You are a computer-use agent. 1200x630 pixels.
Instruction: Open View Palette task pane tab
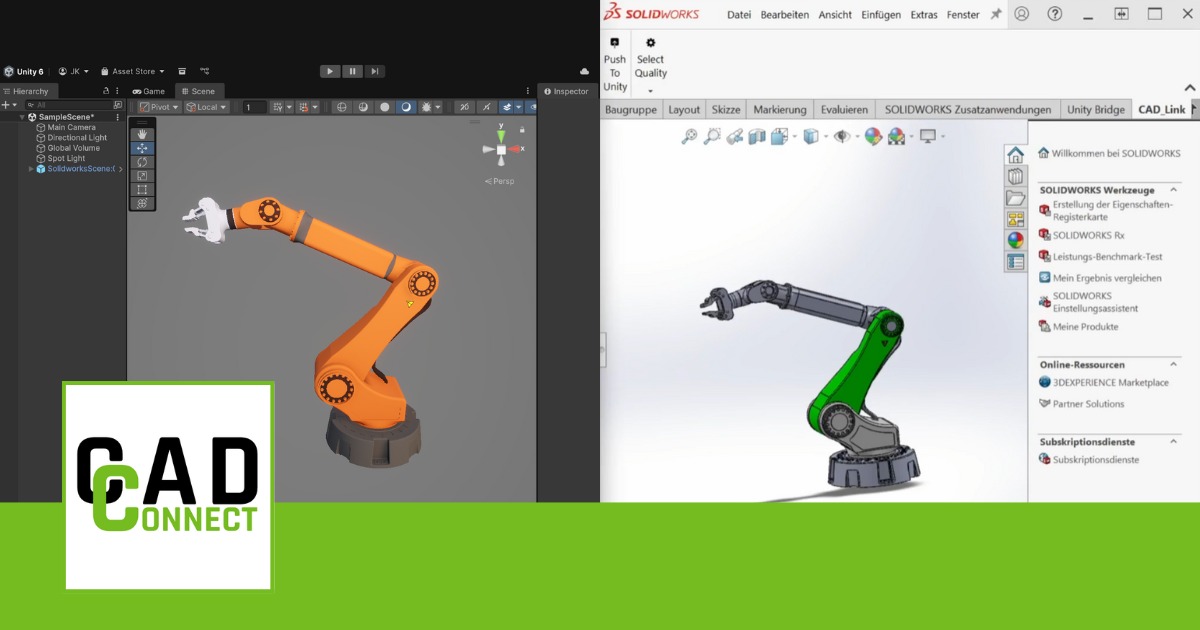(x=1015, y=219)
